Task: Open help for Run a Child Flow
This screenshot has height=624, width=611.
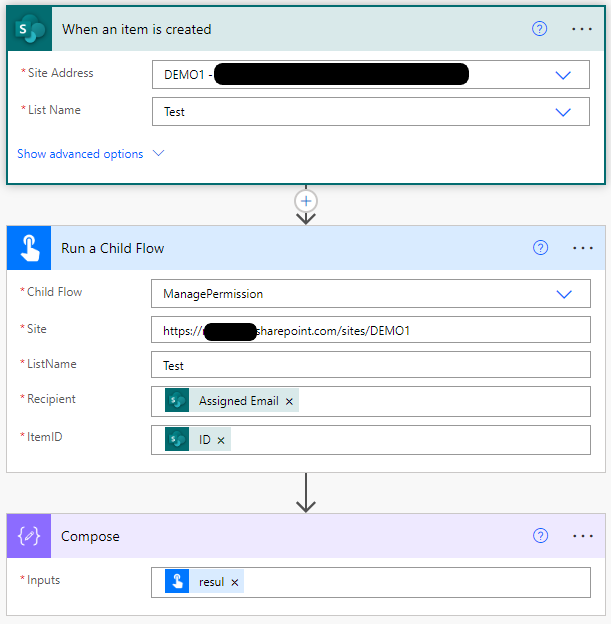Action: tap(541, 248)
